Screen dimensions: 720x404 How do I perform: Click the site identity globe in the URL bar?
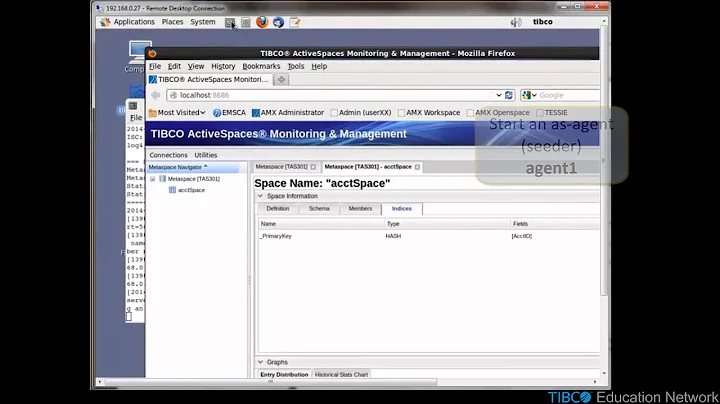point(173,95)
